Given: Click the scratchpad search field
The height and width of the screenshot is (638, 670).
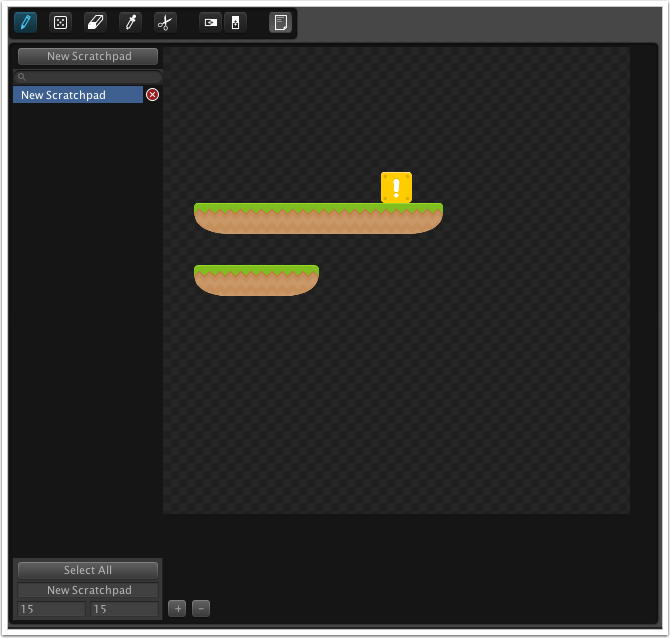Looking at the screenshot, I should 88,77.
